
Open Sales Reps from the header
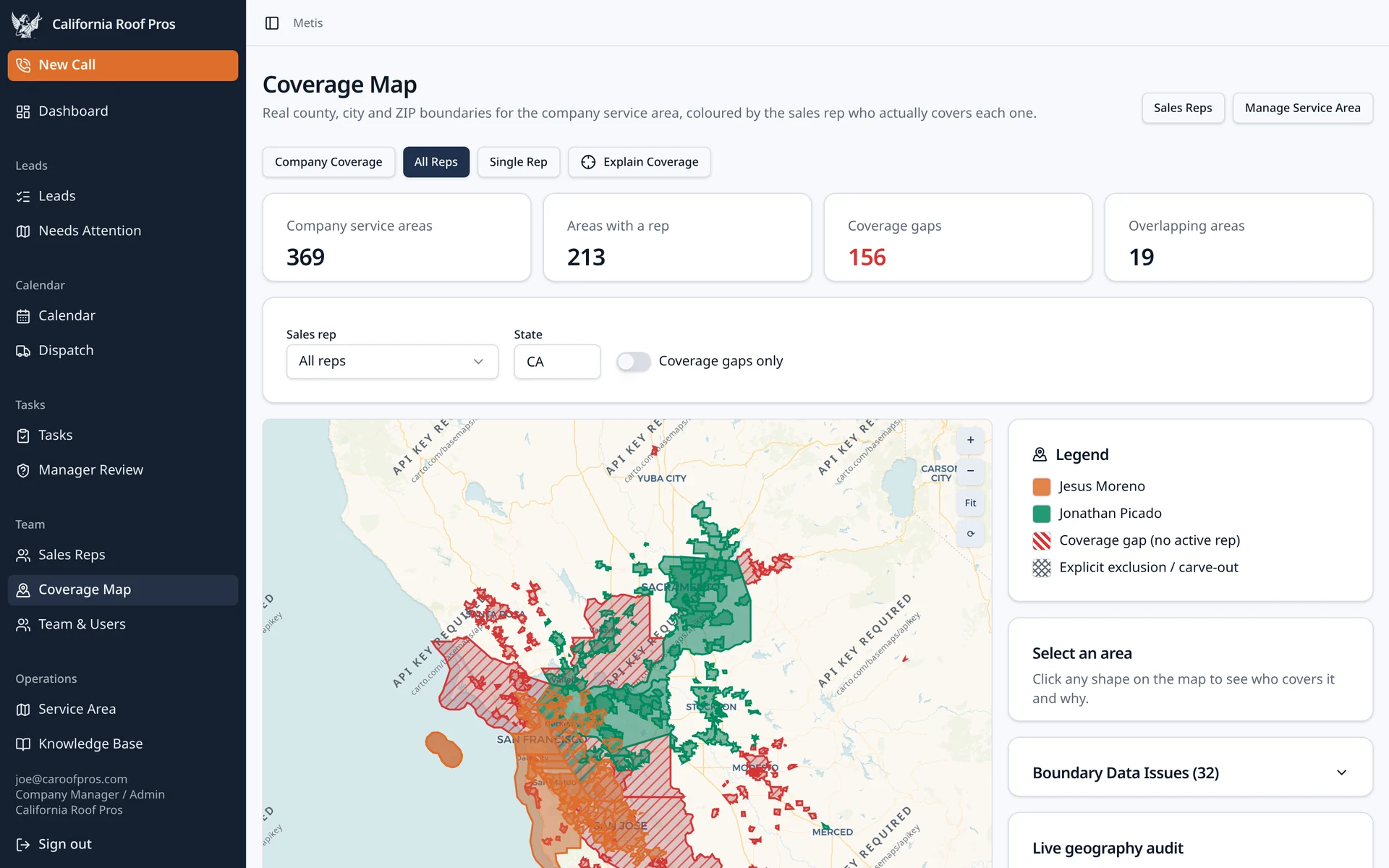[x=1183, y=108]
